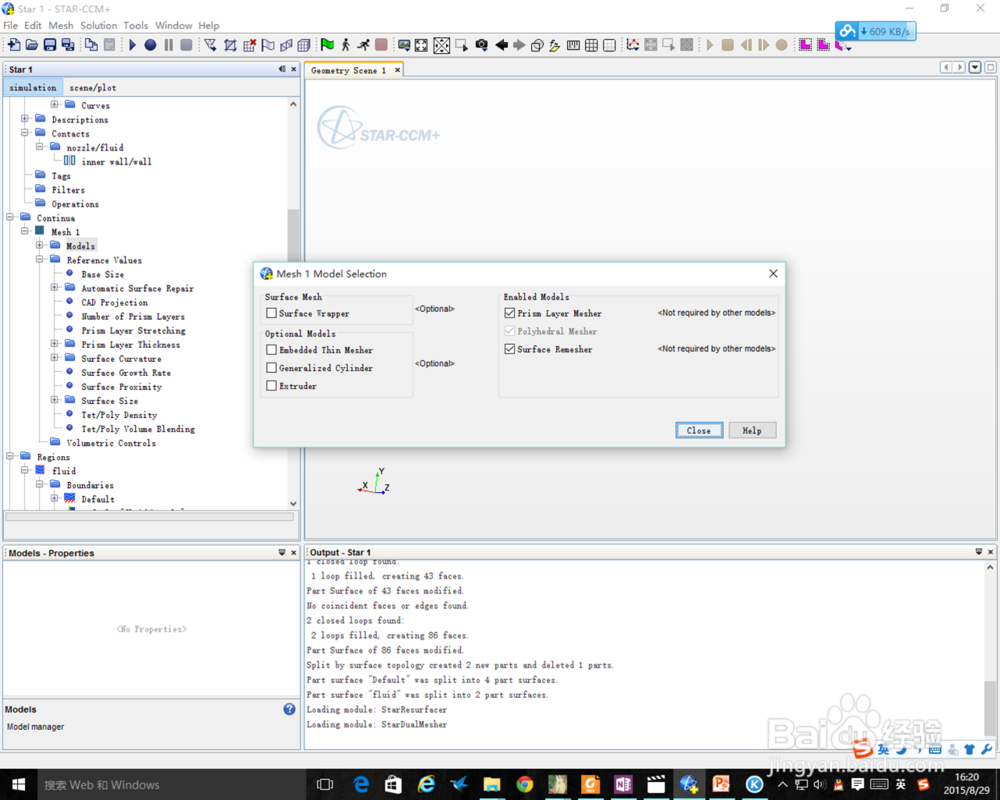The width and height of the screenshot is (1000, 800).
Task: Select Tet/Poly Density tree item
Action: (x=119, y=415)
